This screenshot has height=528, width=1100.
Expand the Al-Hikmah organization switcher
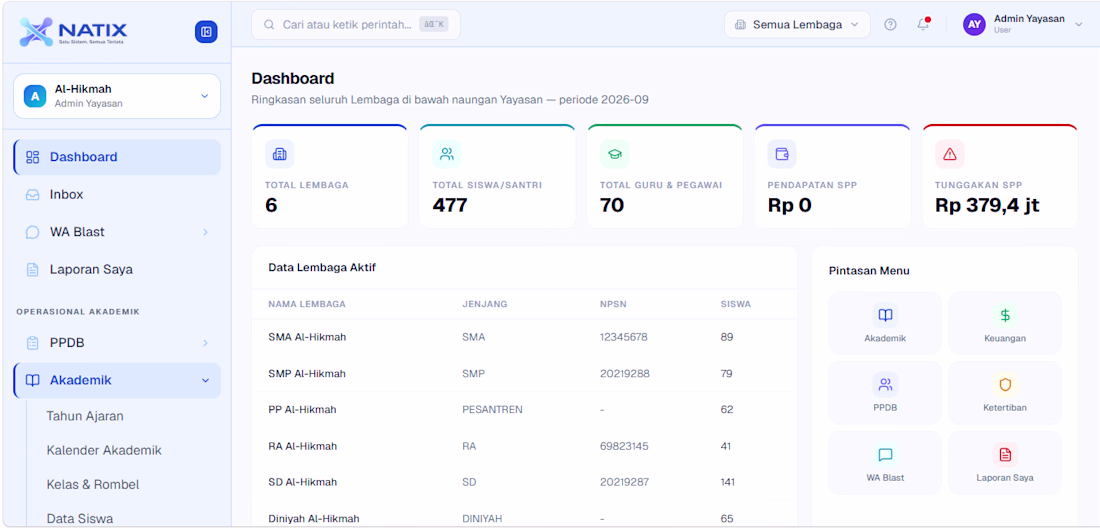coord(116,96)
